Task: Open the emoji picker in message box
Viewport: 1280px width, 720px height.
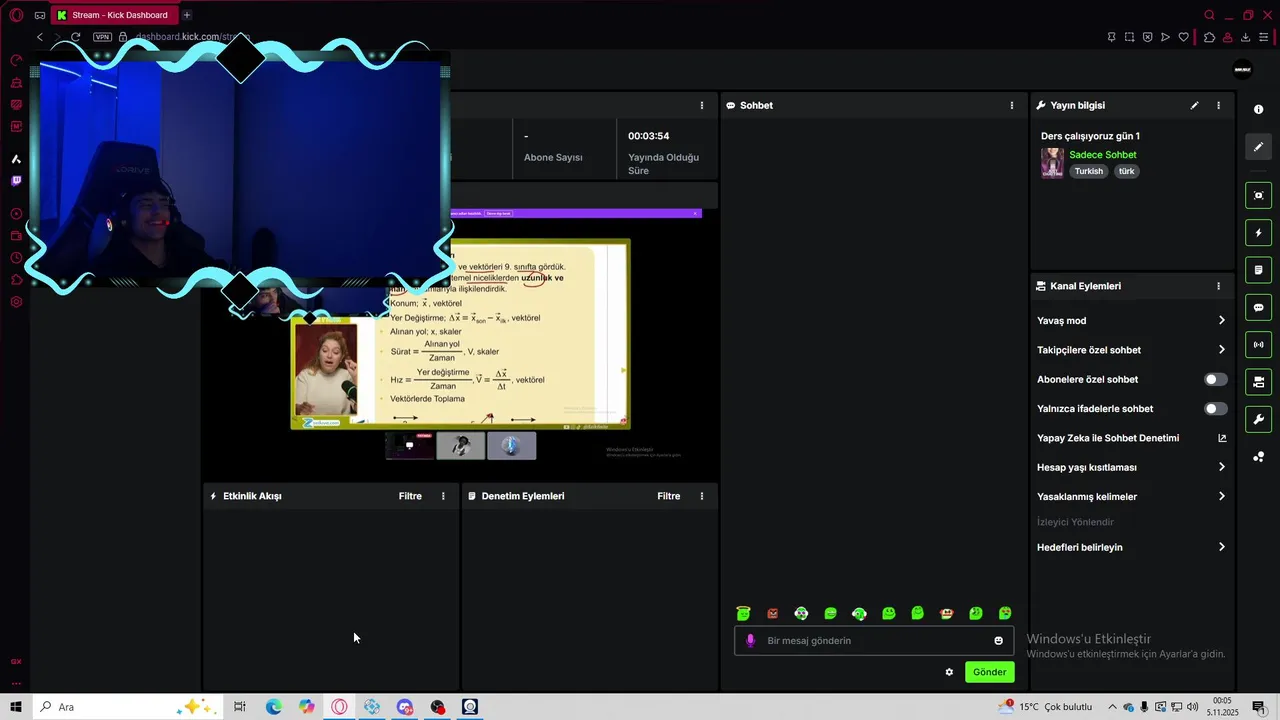Action: pyautogui.click(x=998, y=641)
